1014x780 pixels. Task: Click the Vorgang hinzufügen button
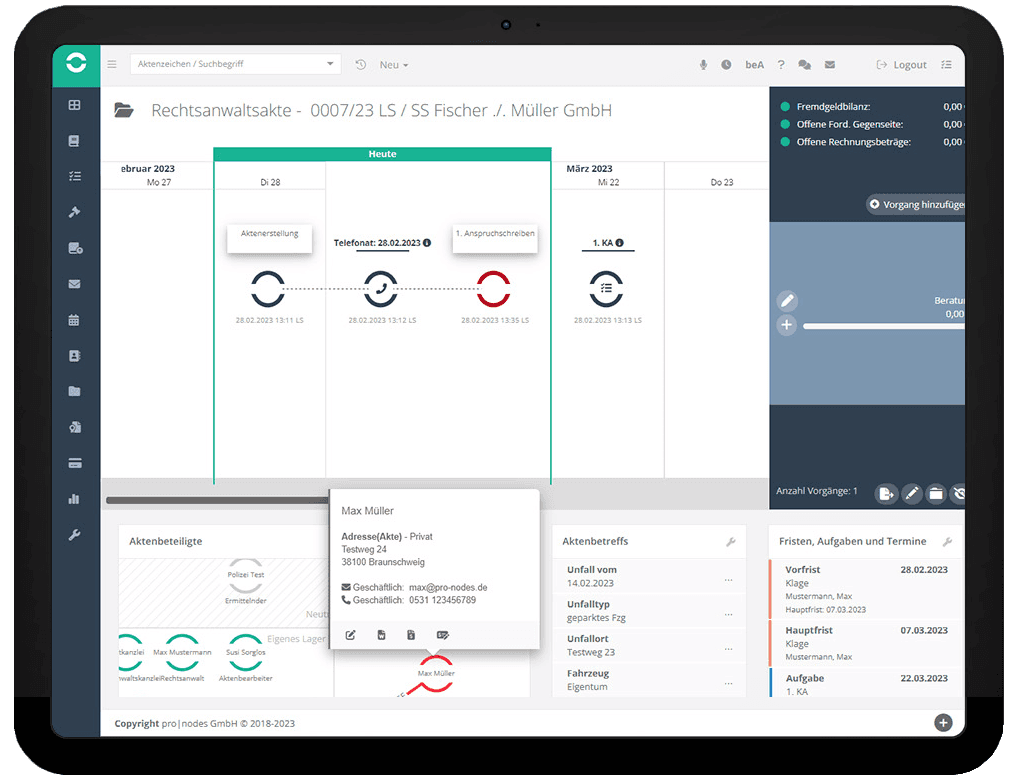click(x=916, y=204)
